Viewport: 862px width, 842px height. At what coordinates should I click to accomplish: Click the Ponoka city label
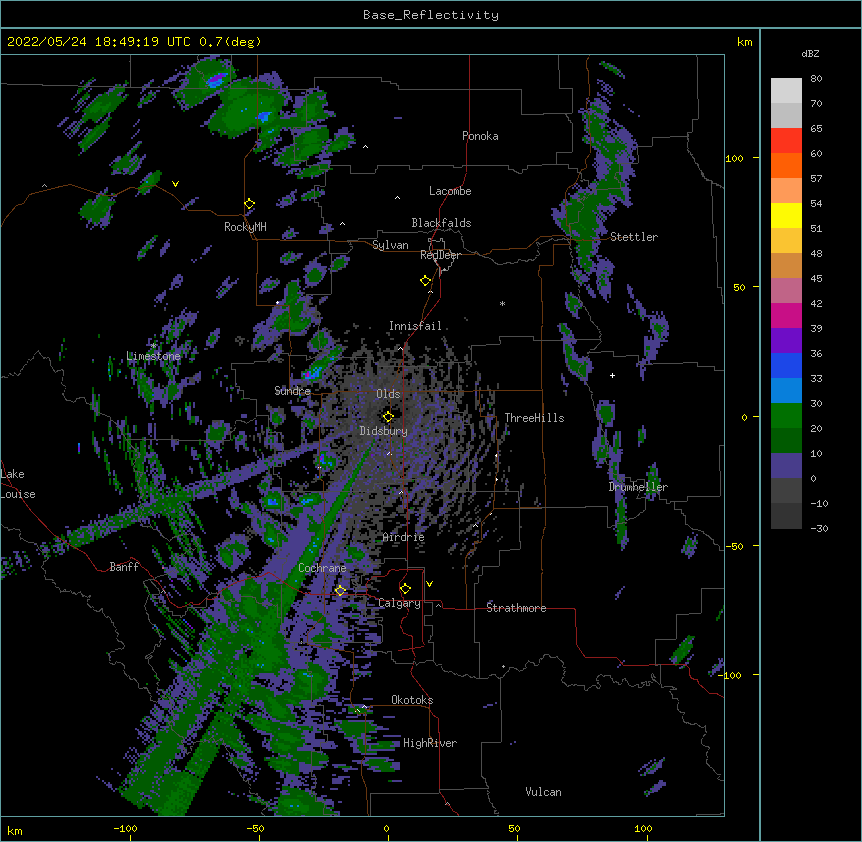point(480,136)
